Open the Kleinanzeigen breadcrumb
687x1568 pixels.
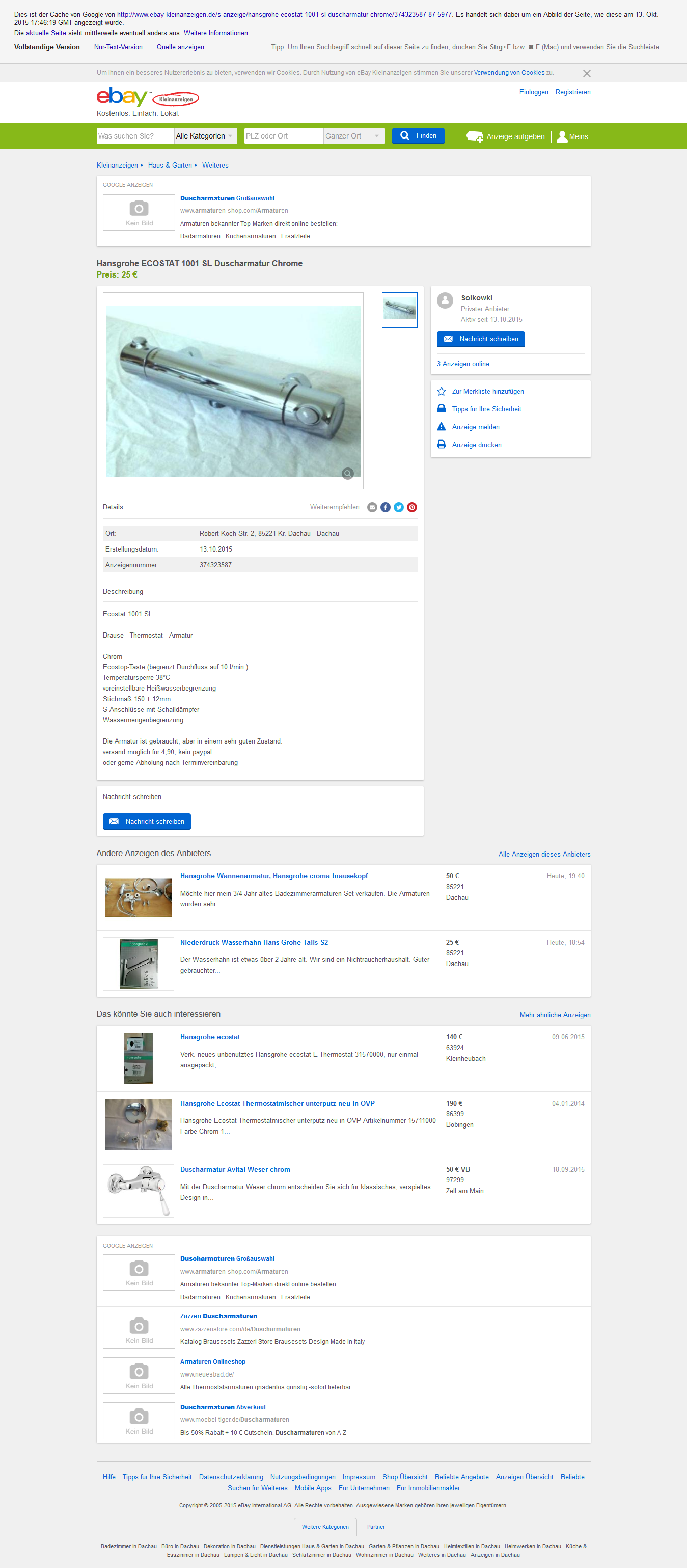coord(118,165)
